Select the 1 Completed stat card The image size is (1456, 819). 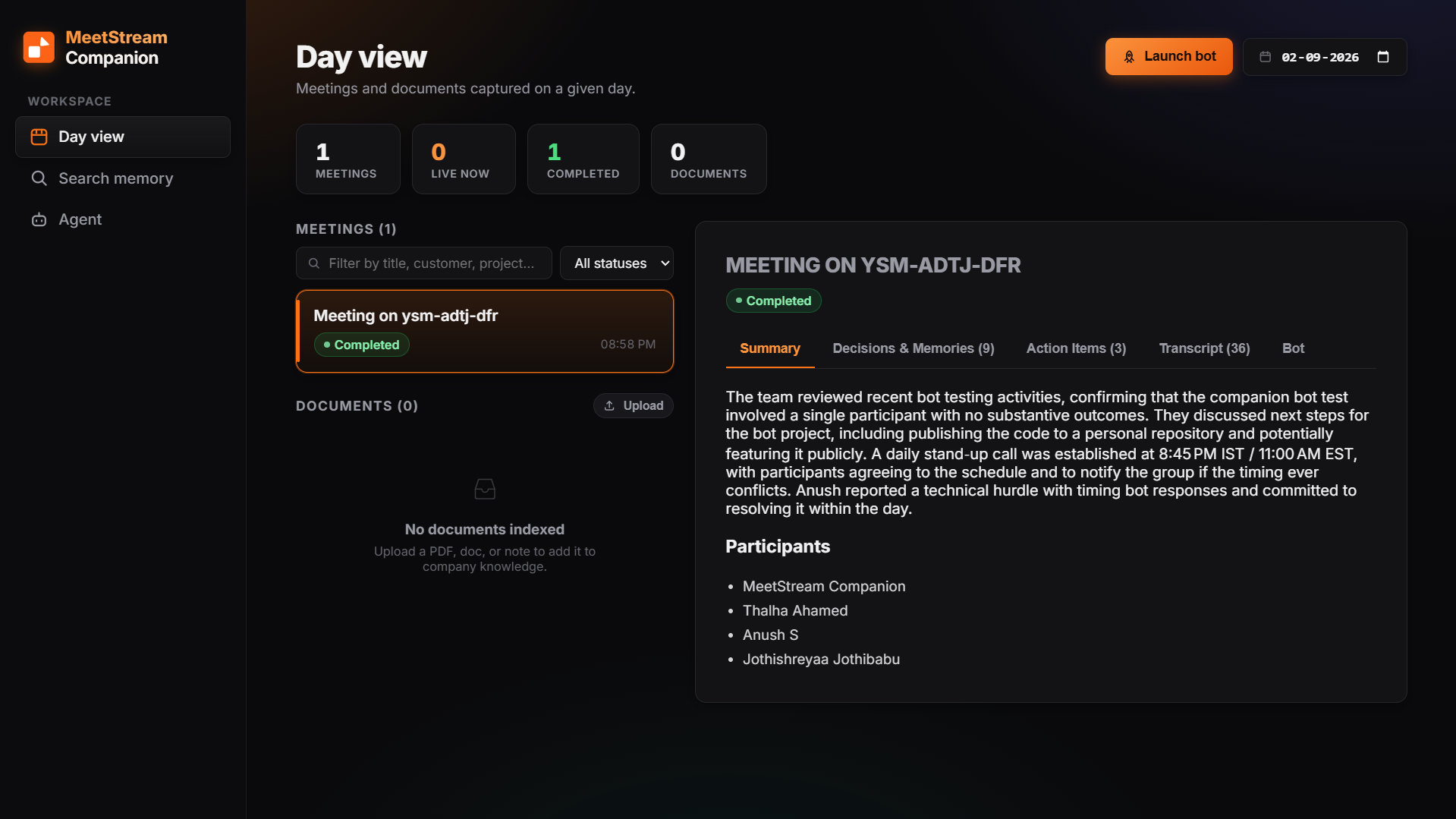point(583,159)
